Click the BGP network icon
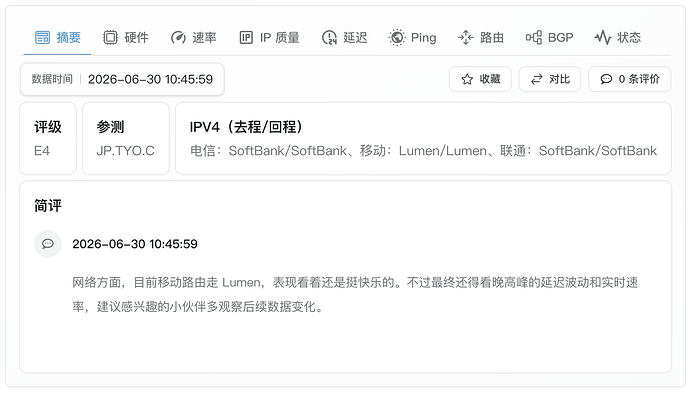The width and height of the screenshot is (690, 393). point(534,37)
